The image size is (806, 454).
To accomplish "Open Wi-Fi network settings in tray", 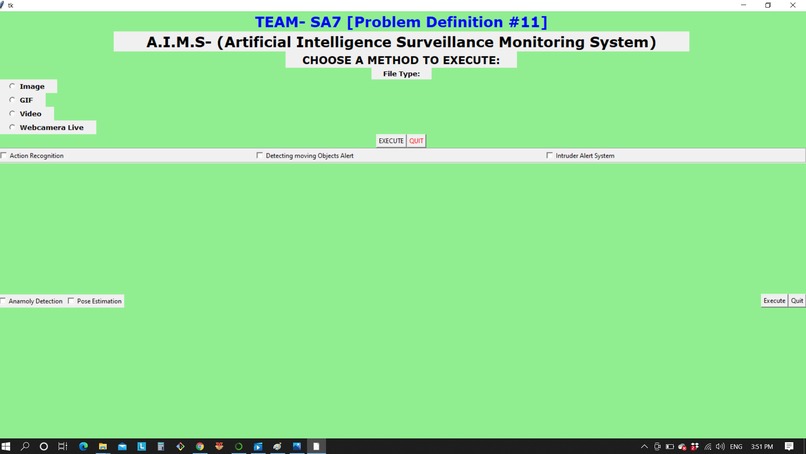I will [x=708, y=446].
